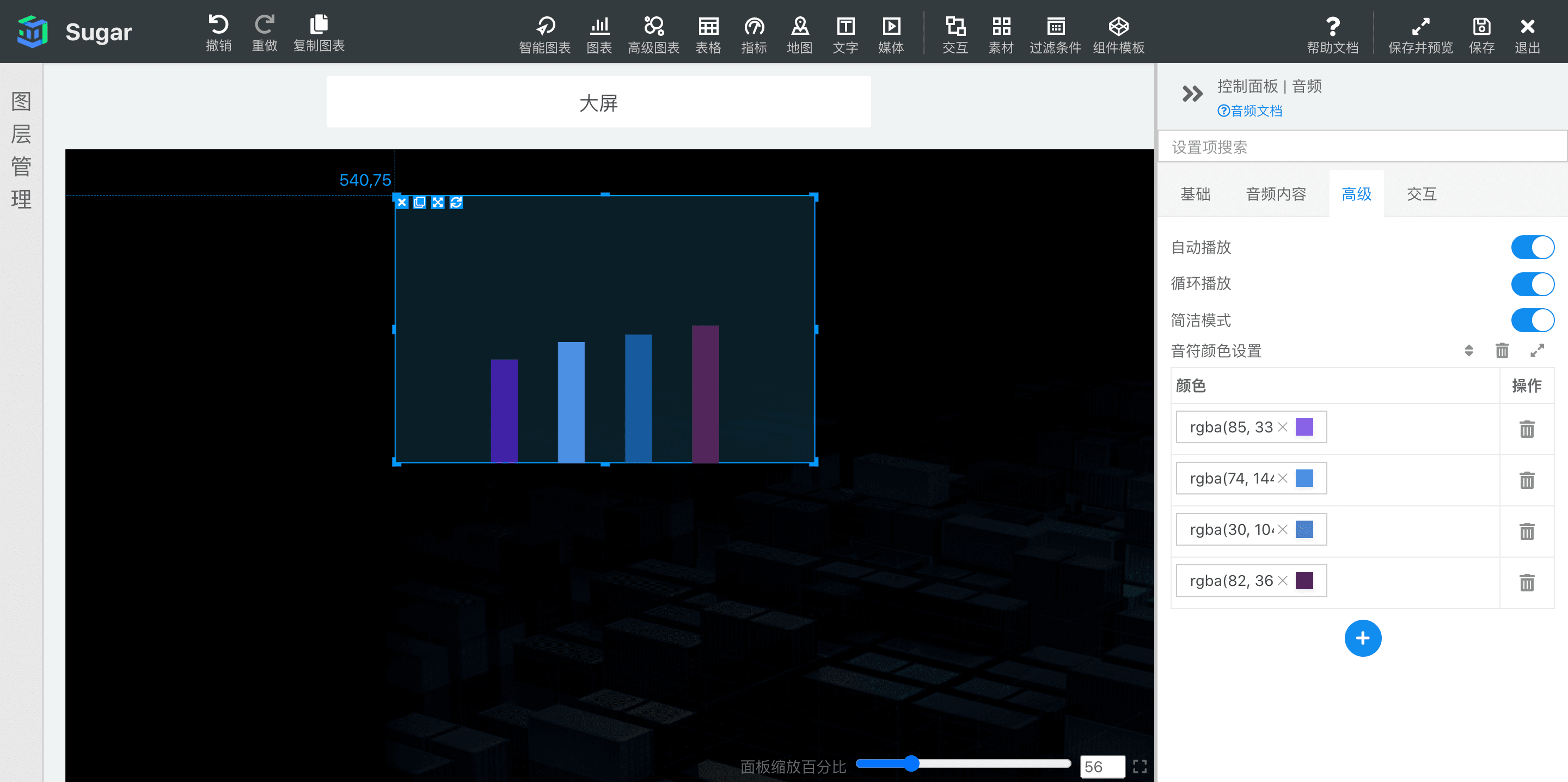Clear the rgba(85, 33 color value

(x=1282, y=427)
